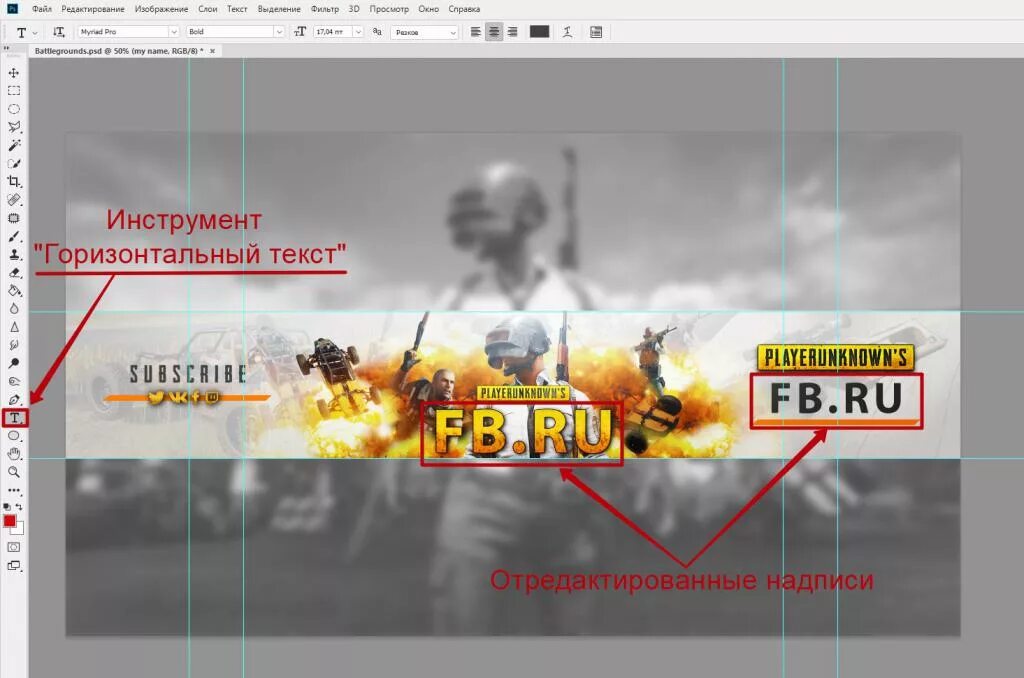Open the tool preset picker arrow

(x=35, y=32)
